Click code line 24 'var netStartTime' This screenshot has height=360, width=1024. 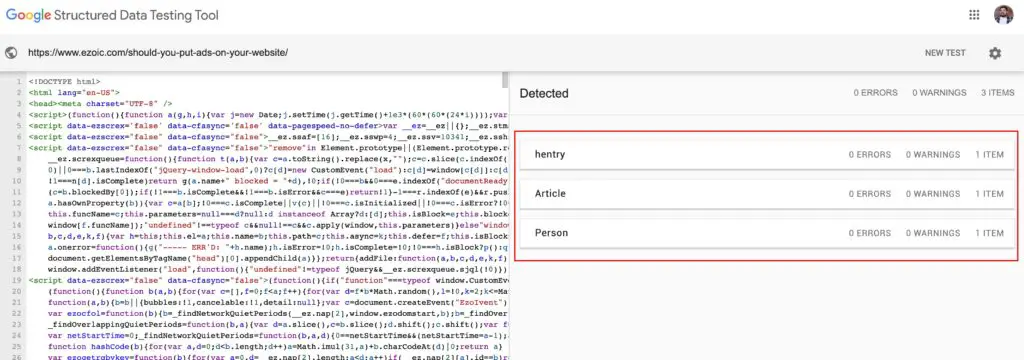click(278, 335)
